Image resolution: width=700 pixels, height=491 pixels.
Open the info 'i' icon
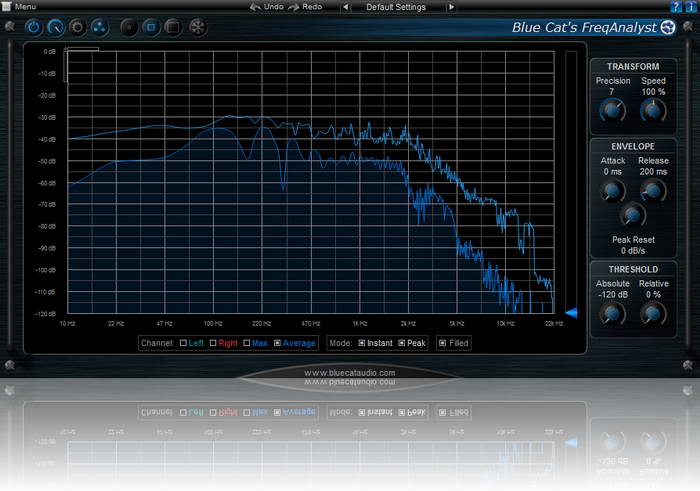(x=690, y=6)
